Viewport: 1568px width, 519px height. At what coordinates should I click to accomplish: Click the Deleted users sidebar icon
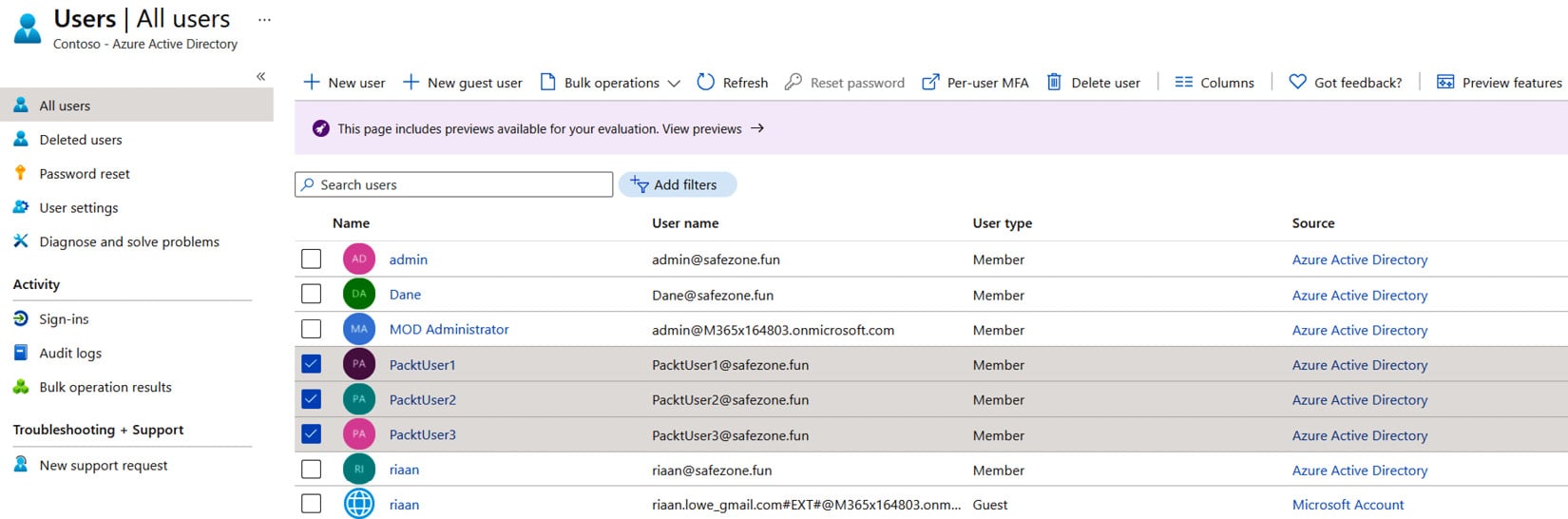click(21, 140)
